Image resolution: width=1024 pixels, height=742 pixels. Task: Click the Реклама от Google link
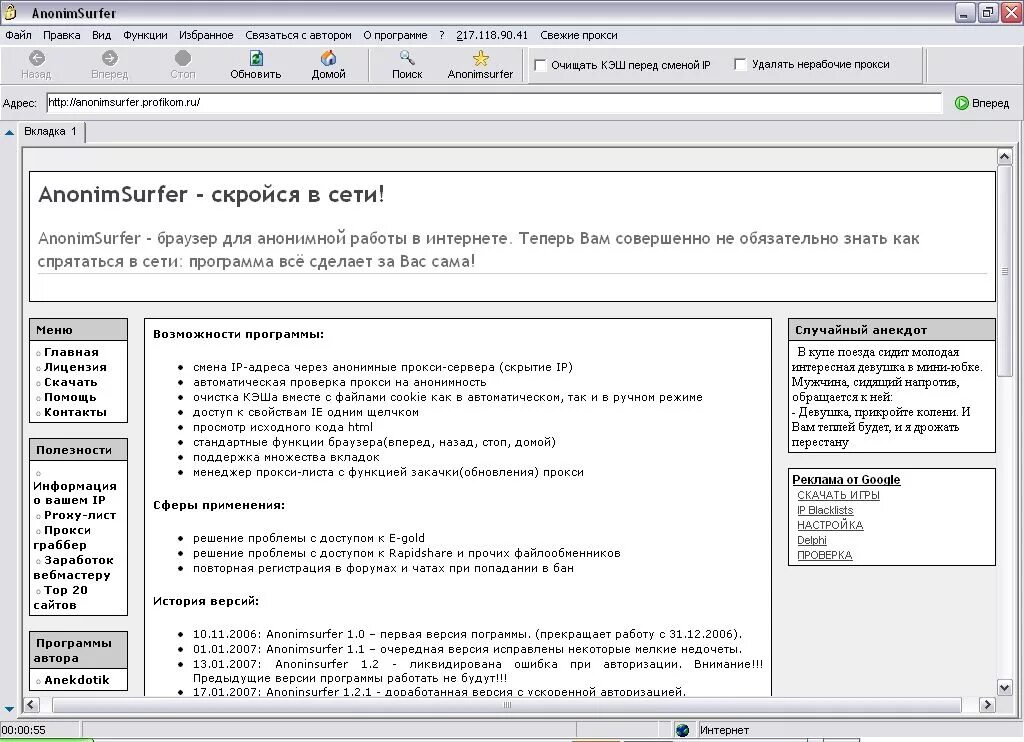click(x=846, y=479)
